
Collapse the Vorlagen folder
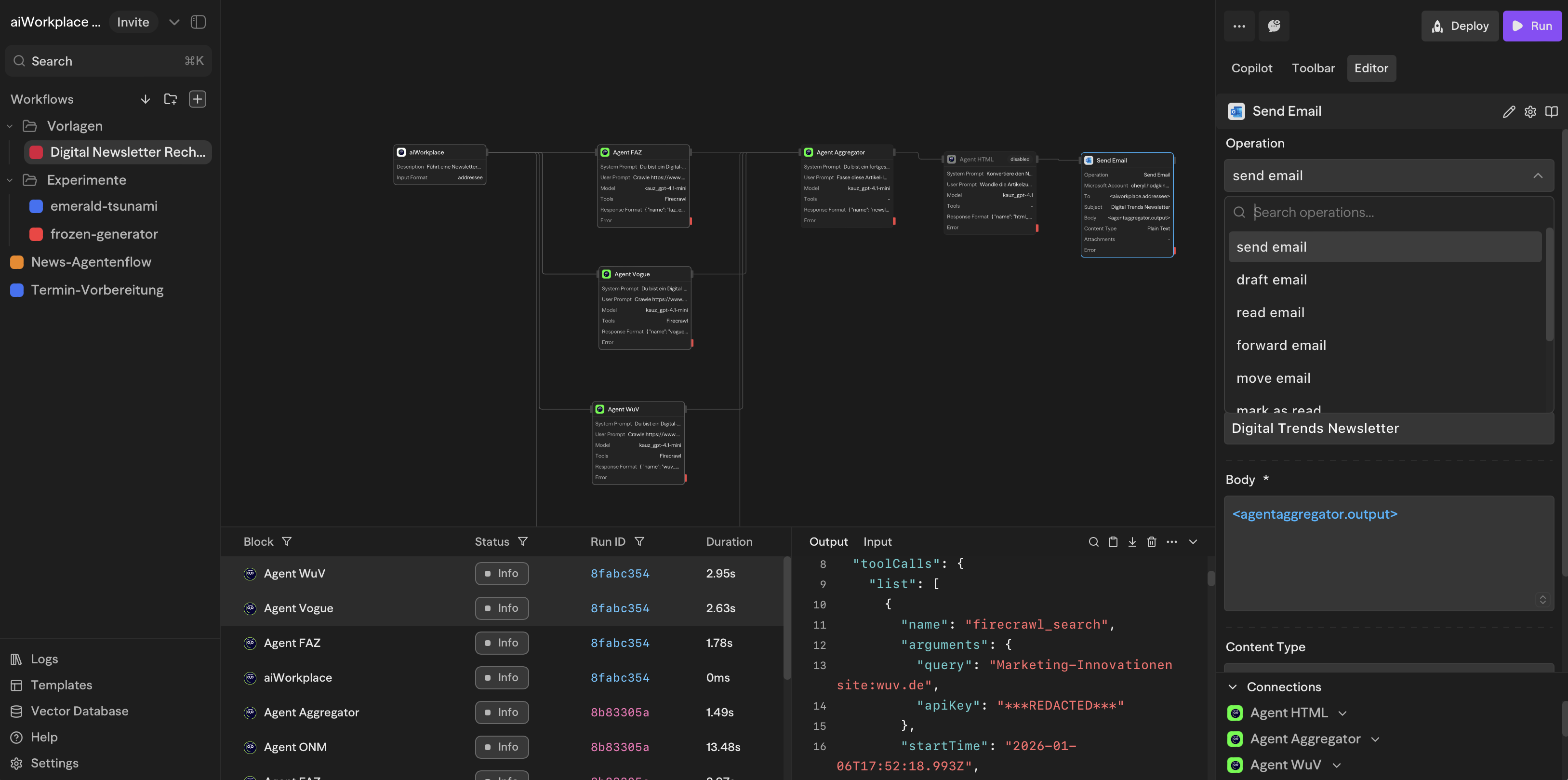[9, 126]
